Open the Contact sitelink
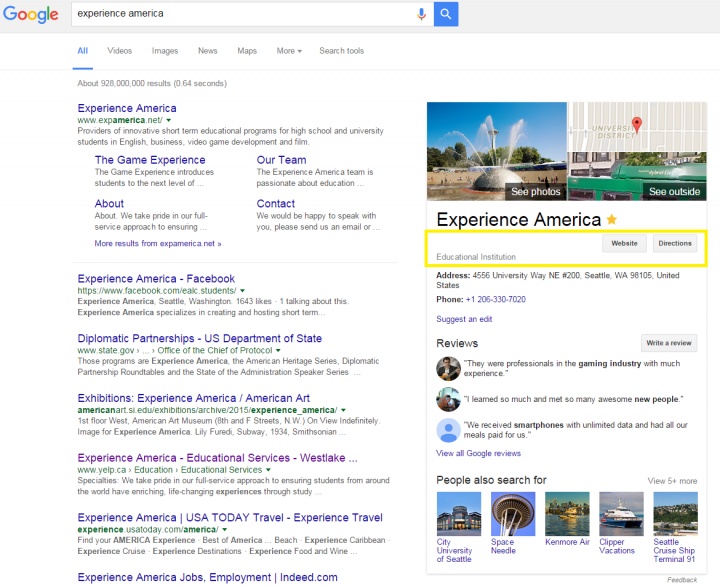 [x=276, y=203]
